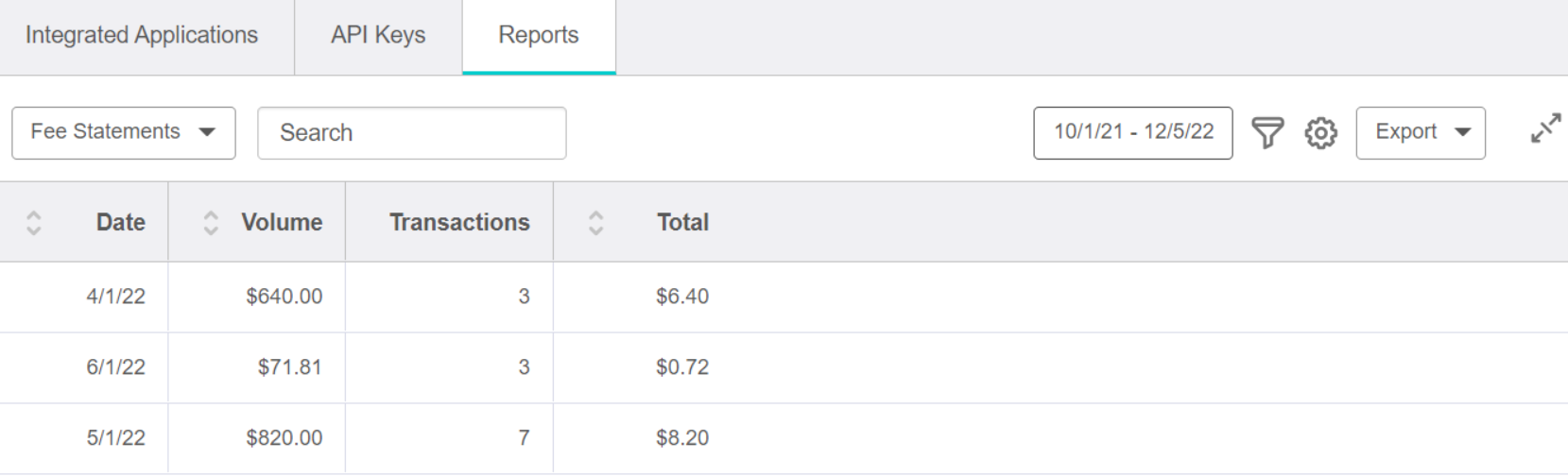Screen dimensions: 1568x476
Task: Open the filter funnel icon
Action: click(1267, 133)
